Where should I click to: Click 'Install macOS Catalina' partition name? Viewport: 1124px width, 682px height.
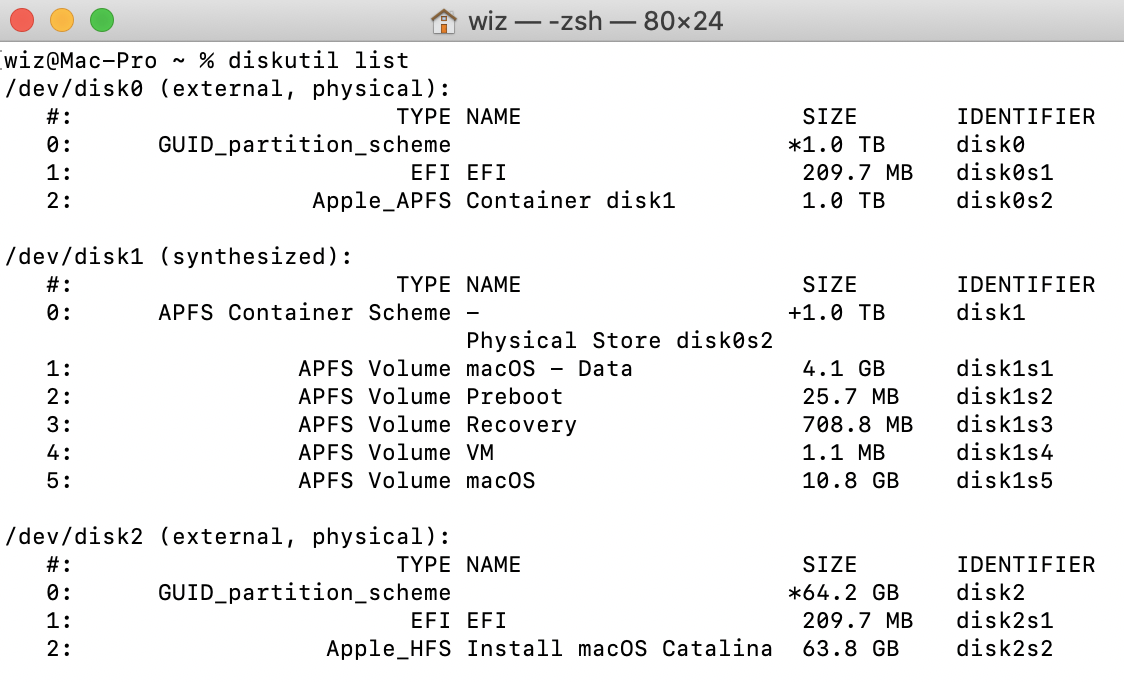coord(619,648)
